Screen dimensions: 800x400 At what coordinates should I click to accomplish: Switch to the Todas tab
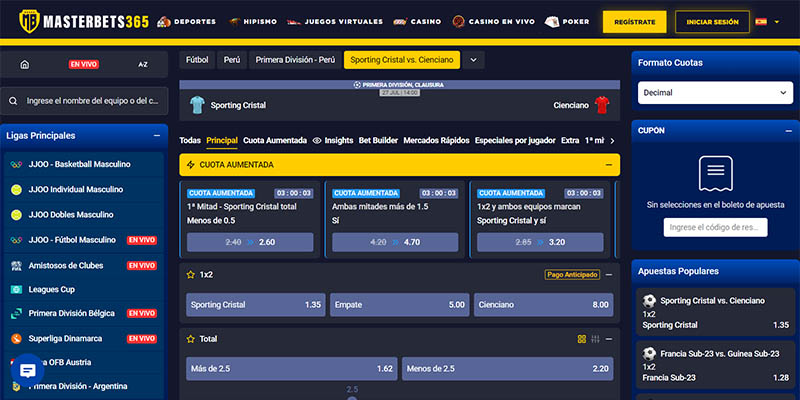(190, 140)
